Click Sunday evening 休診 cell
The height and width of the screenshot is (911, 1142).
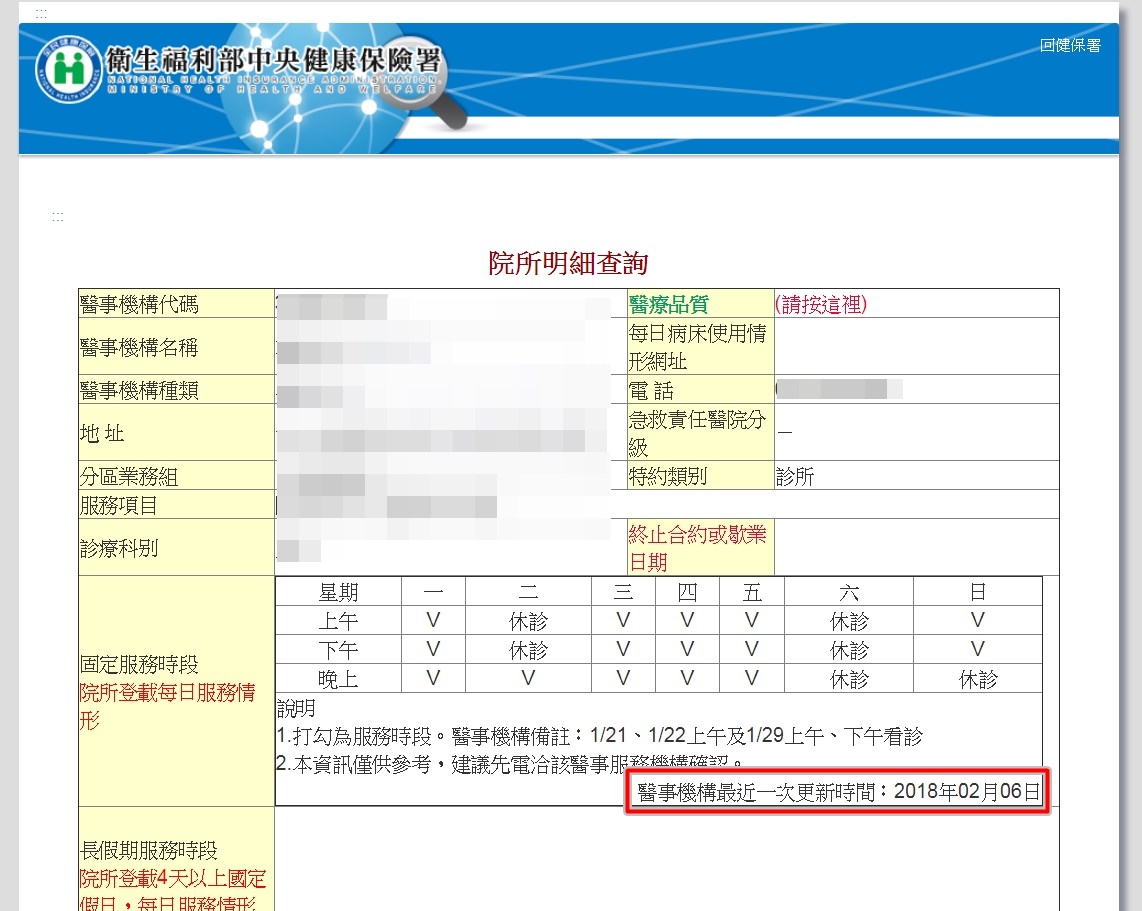pyautogui.click(x=978, y=679)
